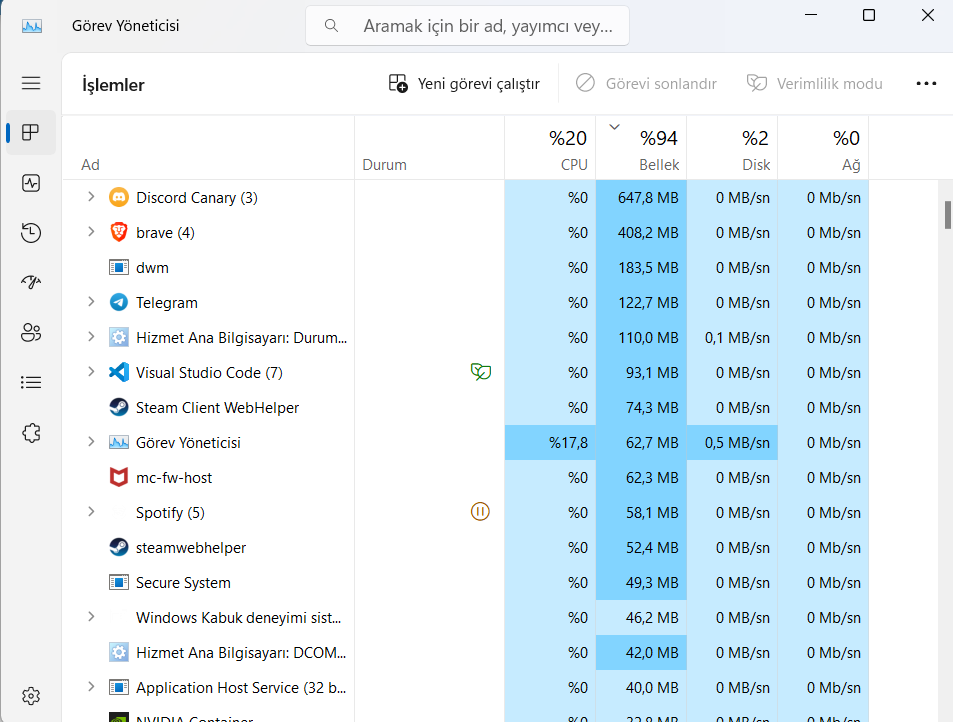Select the 0,1 MB/sn disk value
The height and width of the screenshot is (722, 953).
tap(737, 338)
